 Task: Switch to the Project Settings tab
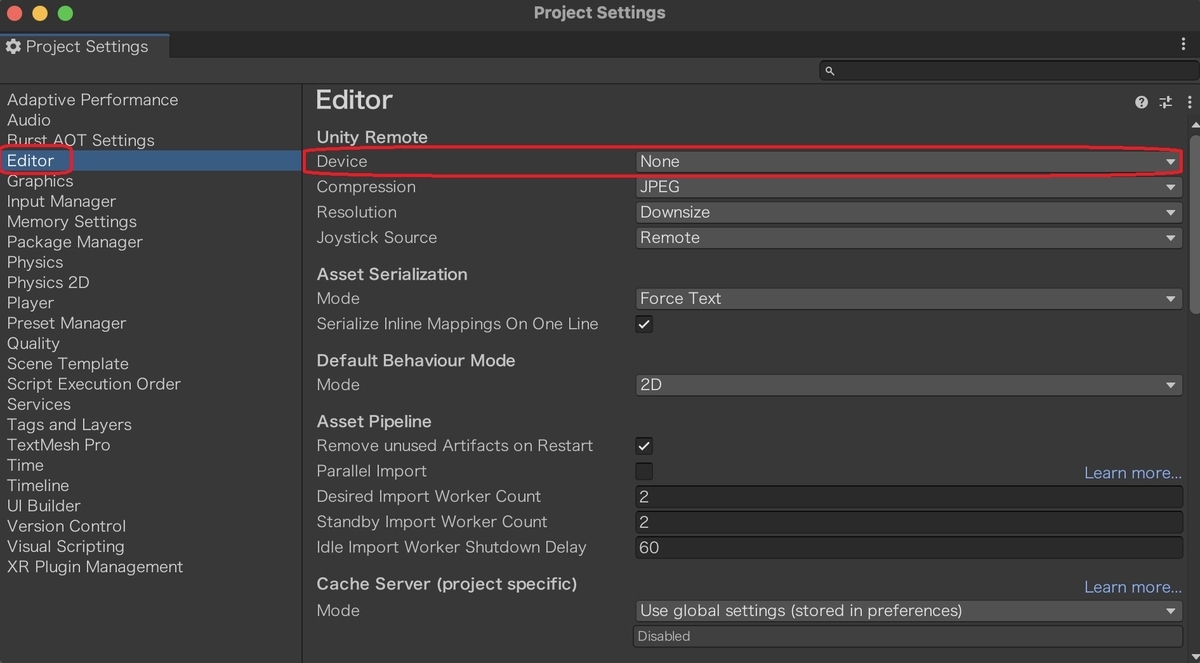click(85, 46)
